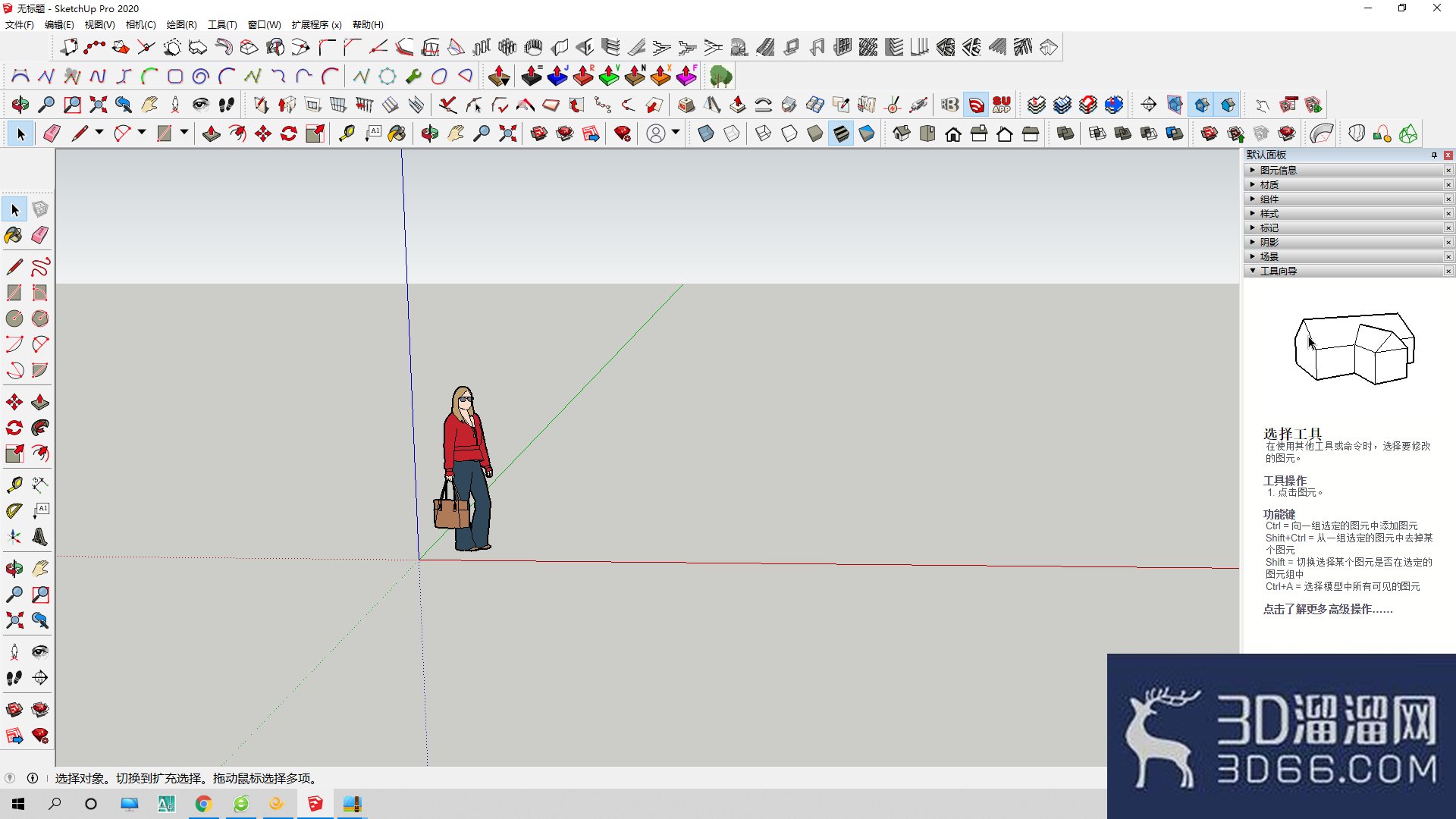Choose the Axes tool
The height and width of the screenshot is (819, 1456).
(14, 537)
